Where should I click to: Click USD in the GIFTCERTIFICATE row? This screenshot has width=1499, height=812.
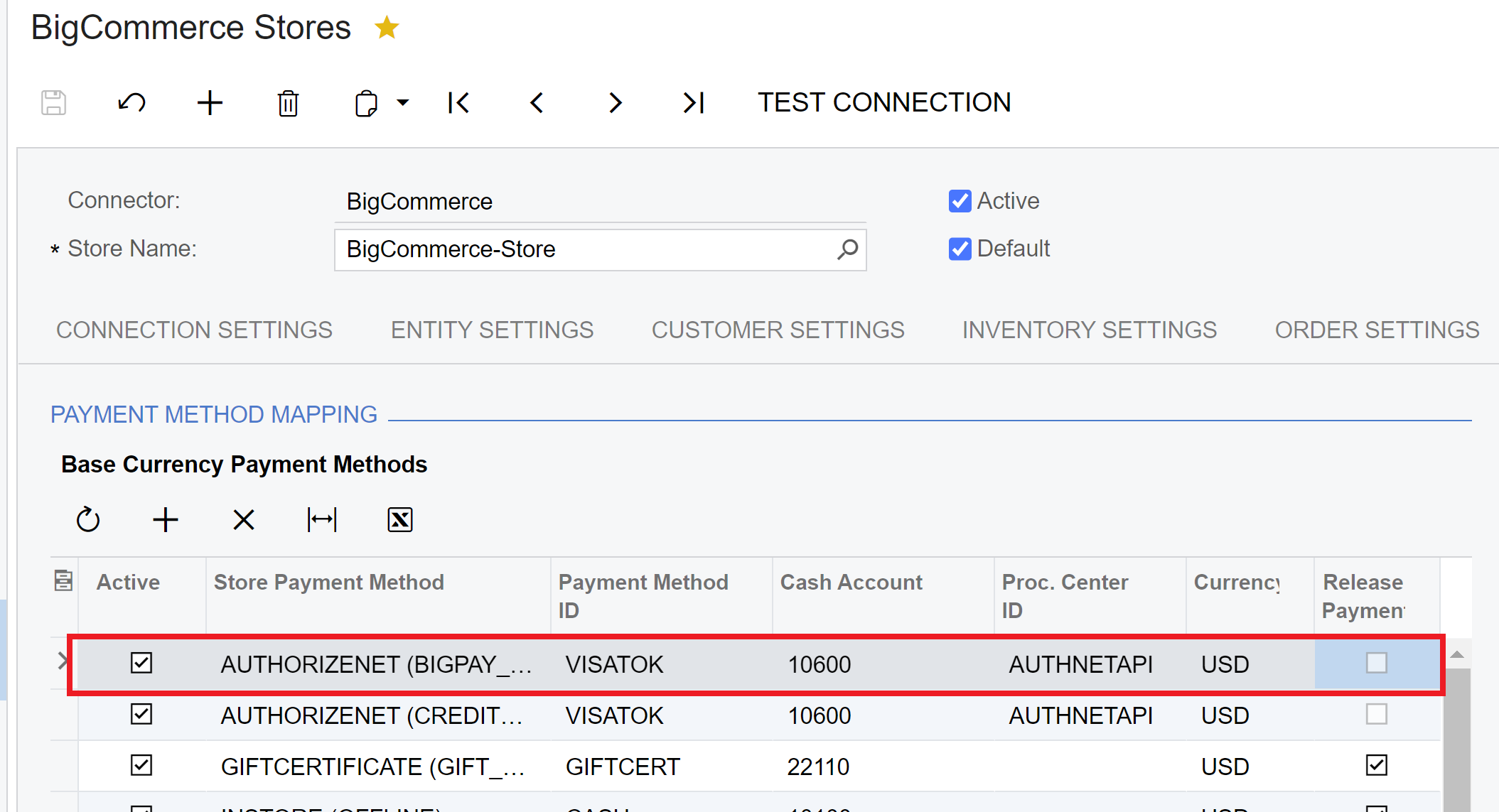(1225, 767)
